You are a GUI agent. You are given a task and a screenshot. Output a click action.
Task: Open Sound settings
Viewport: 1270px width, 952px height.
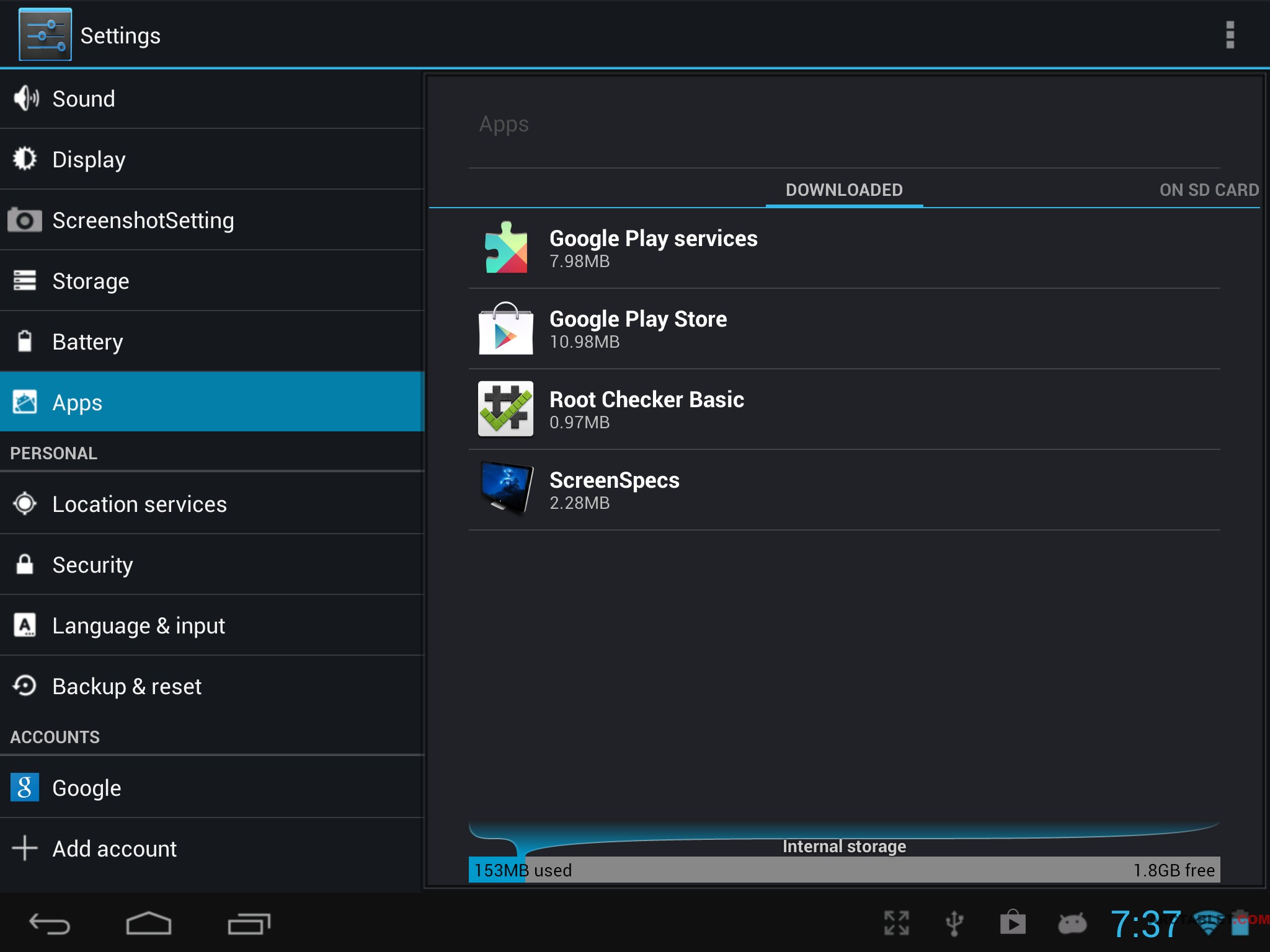[x=211, y=99]
